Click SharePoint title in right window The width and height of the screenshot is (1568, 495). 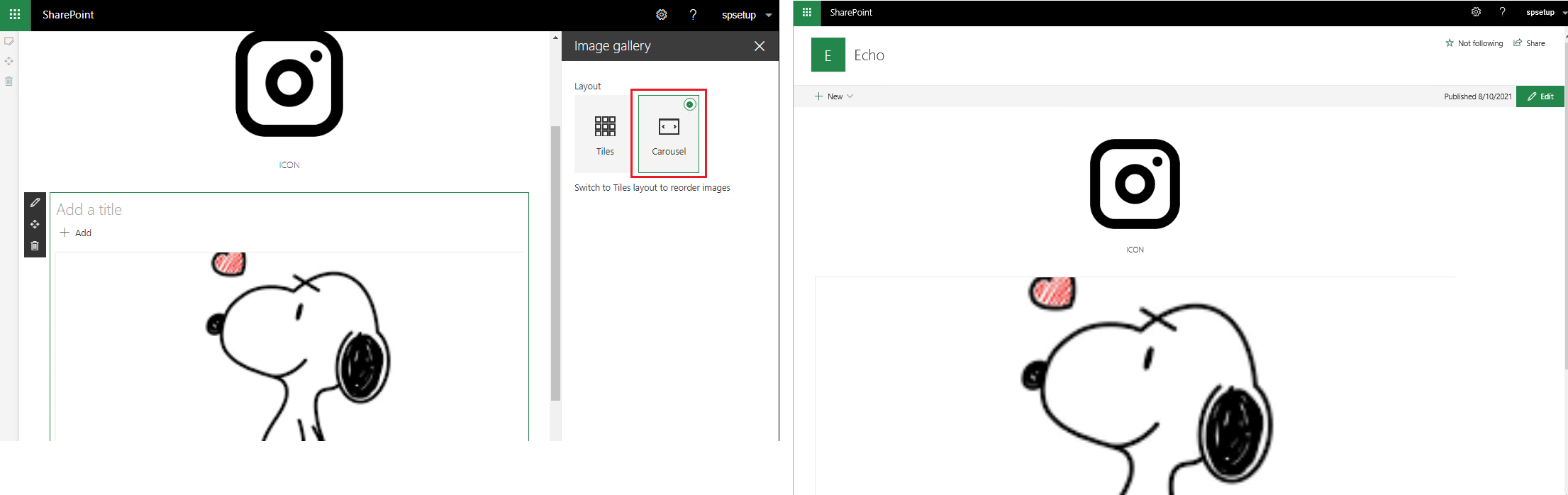851,12
